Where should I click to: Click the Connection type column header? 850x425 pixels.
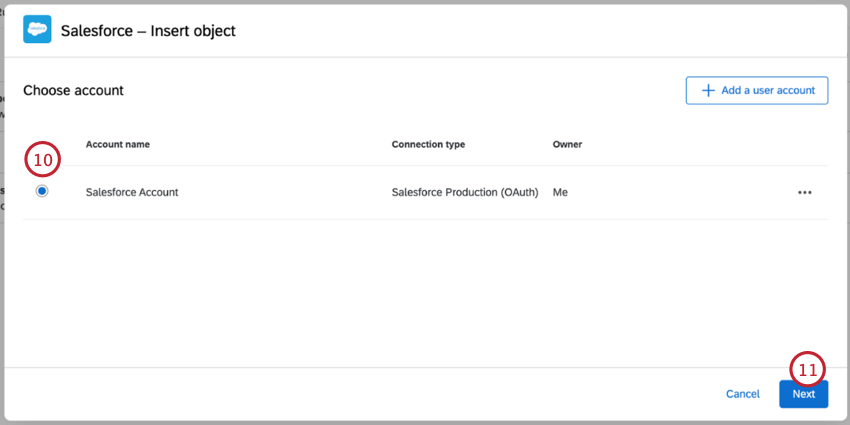click(428, 144)
